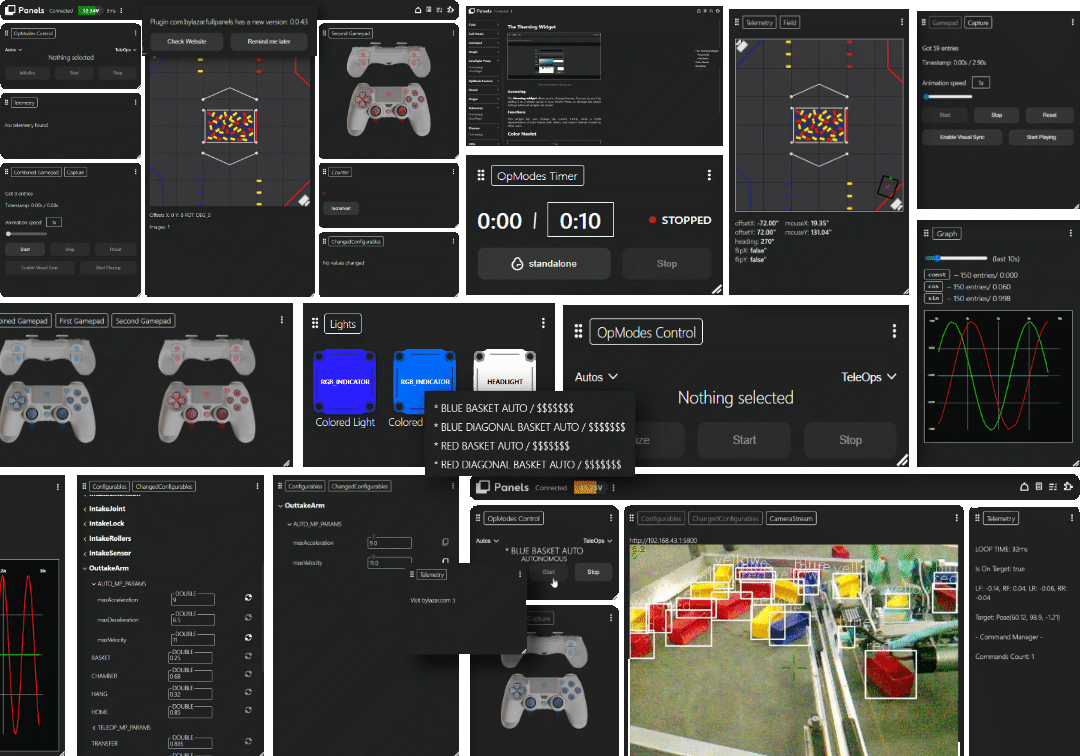Expand the Autos dropdown beside Nothing selected

pos(596,377)
